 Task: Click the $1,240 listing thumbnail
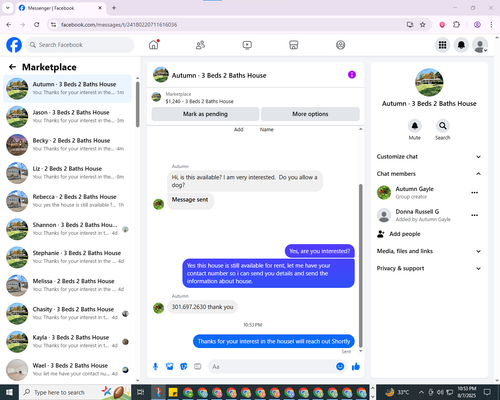click(156, 97)
